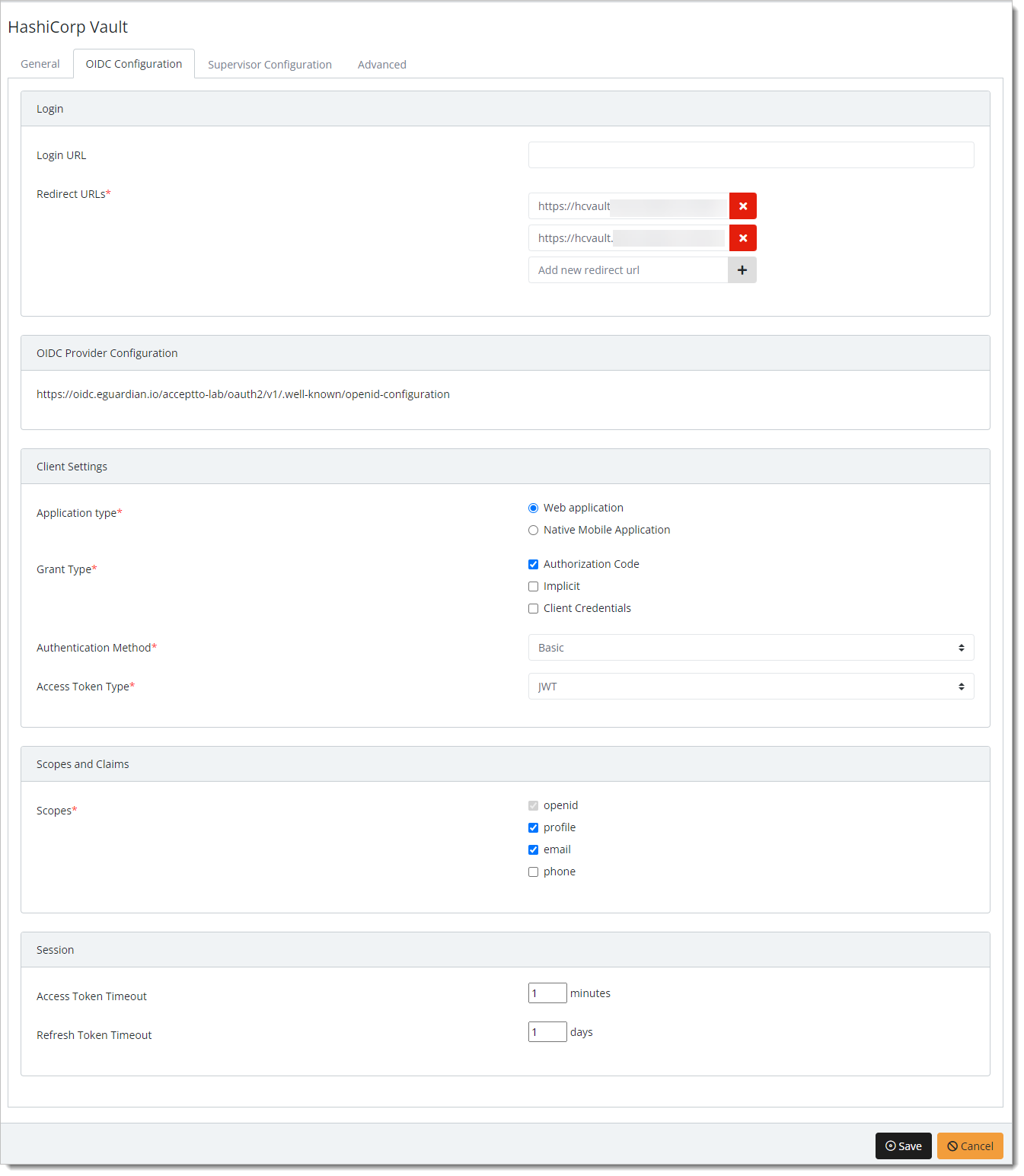This screenshot has height=1176, width=1024.
Task: Choose Native Mobile Application option
Action: pyautogui.click(x=533, y=530)
